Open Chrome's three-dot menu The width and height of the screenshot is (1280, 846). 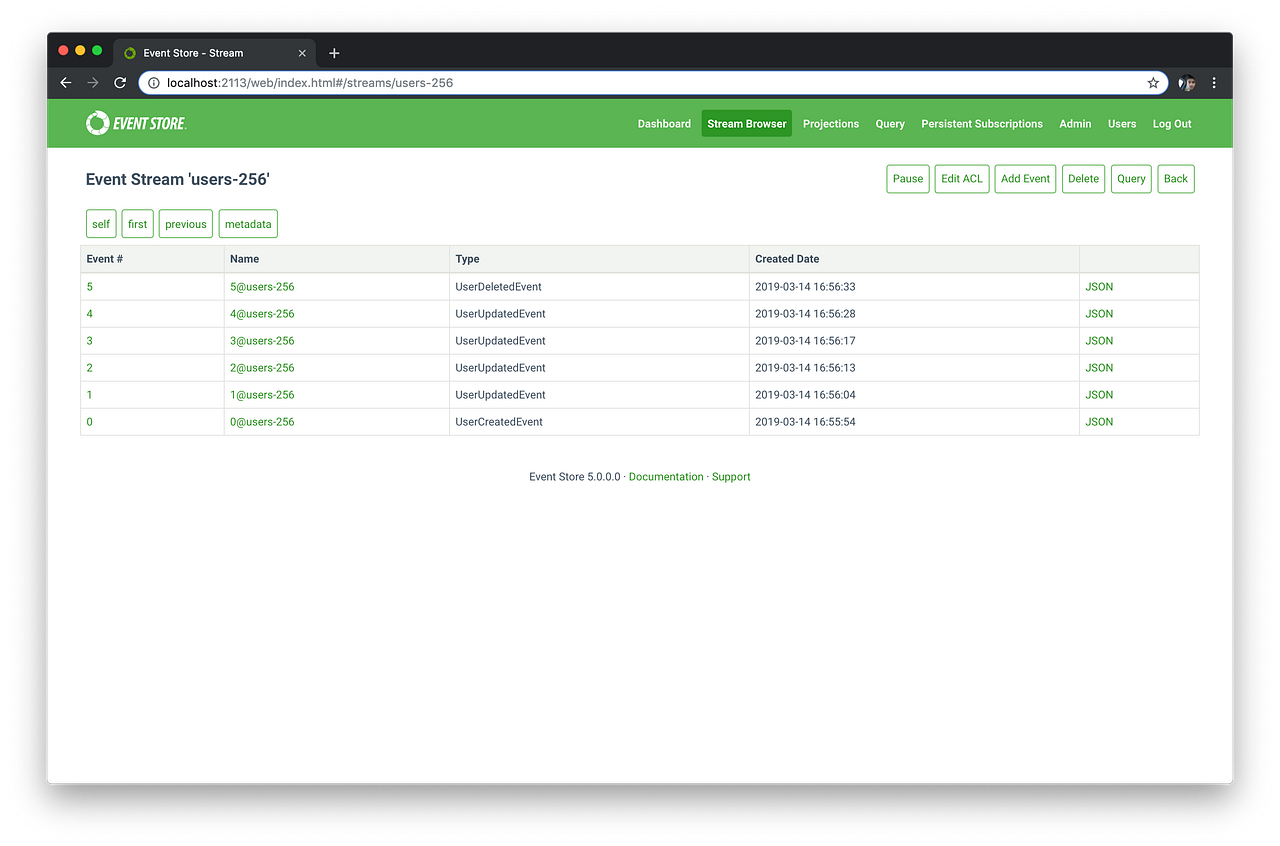click(1213, 83)
